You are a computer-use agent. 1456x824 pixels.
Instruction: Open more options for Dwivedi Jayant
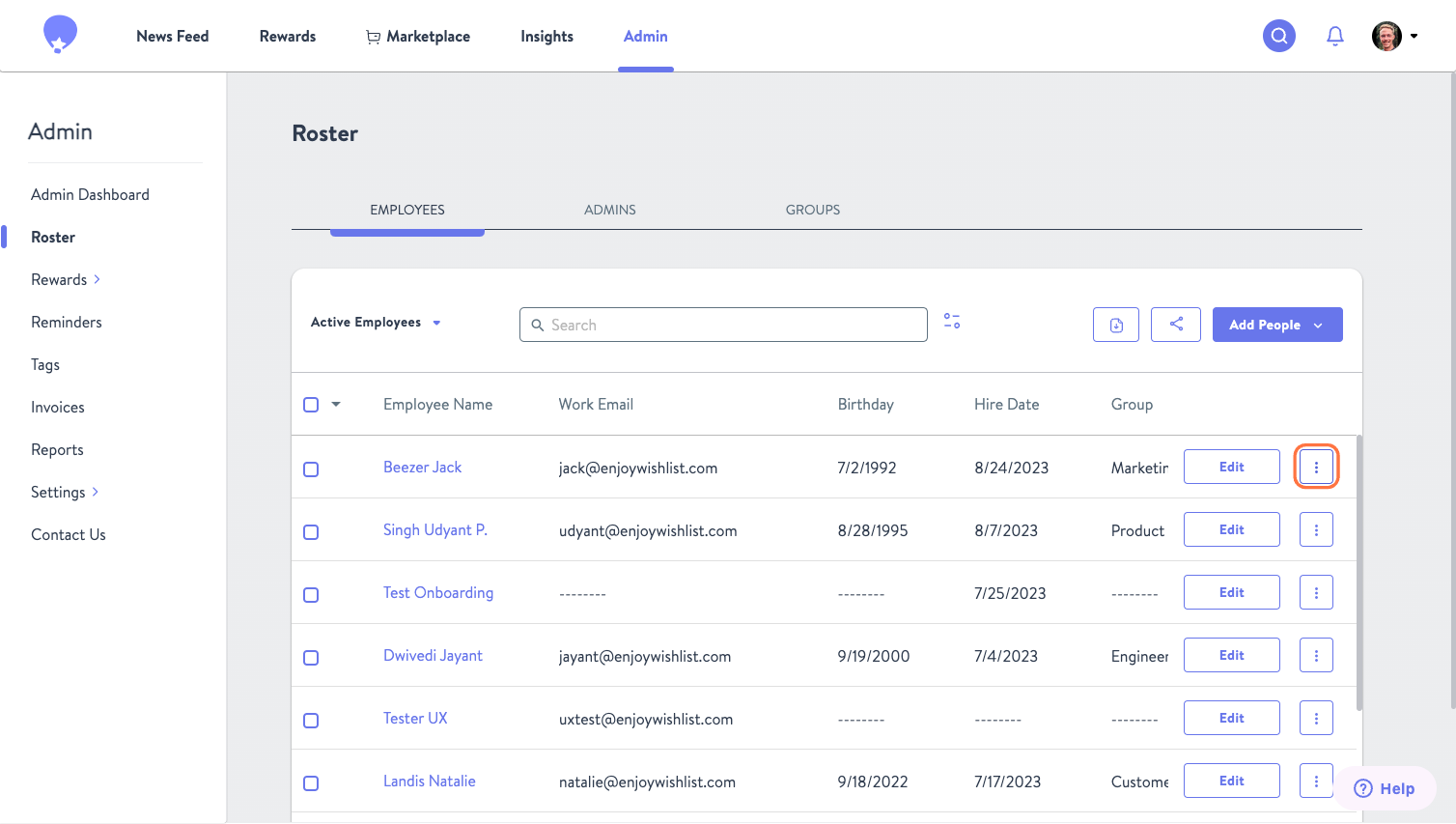tap(1316, 655)
